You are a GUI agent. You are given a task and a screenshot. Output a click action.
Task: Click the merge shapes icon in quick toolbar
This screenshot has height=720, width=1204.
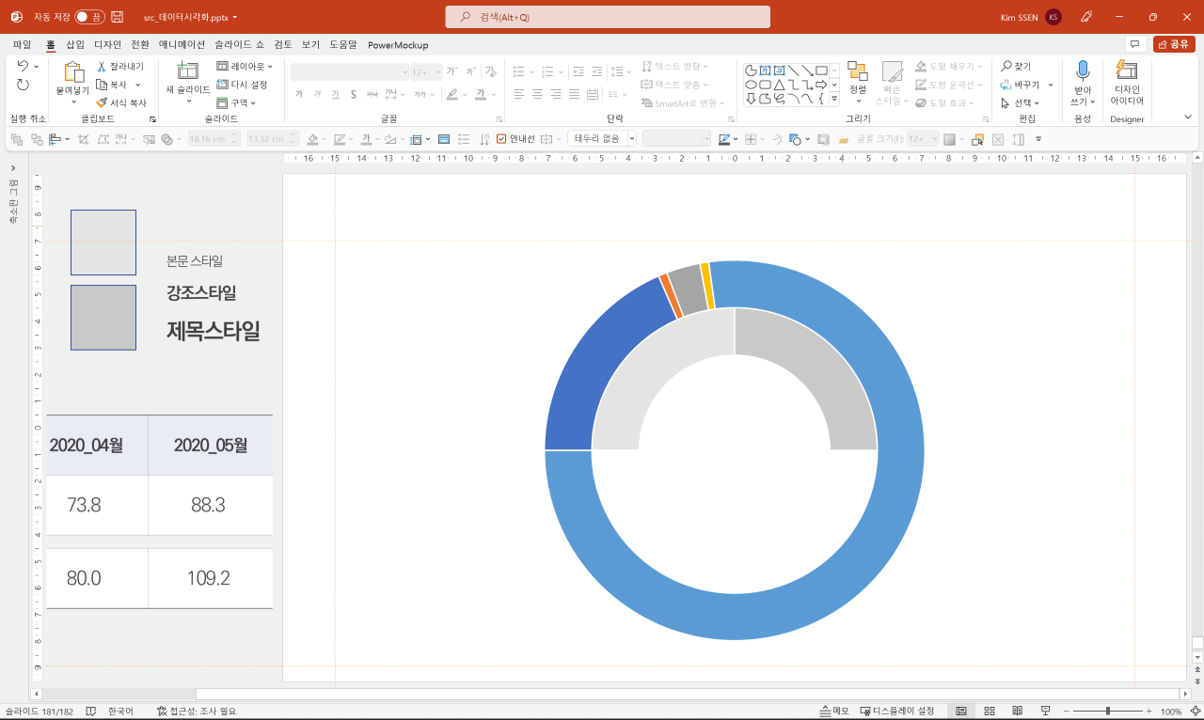[x=168, y=140]
